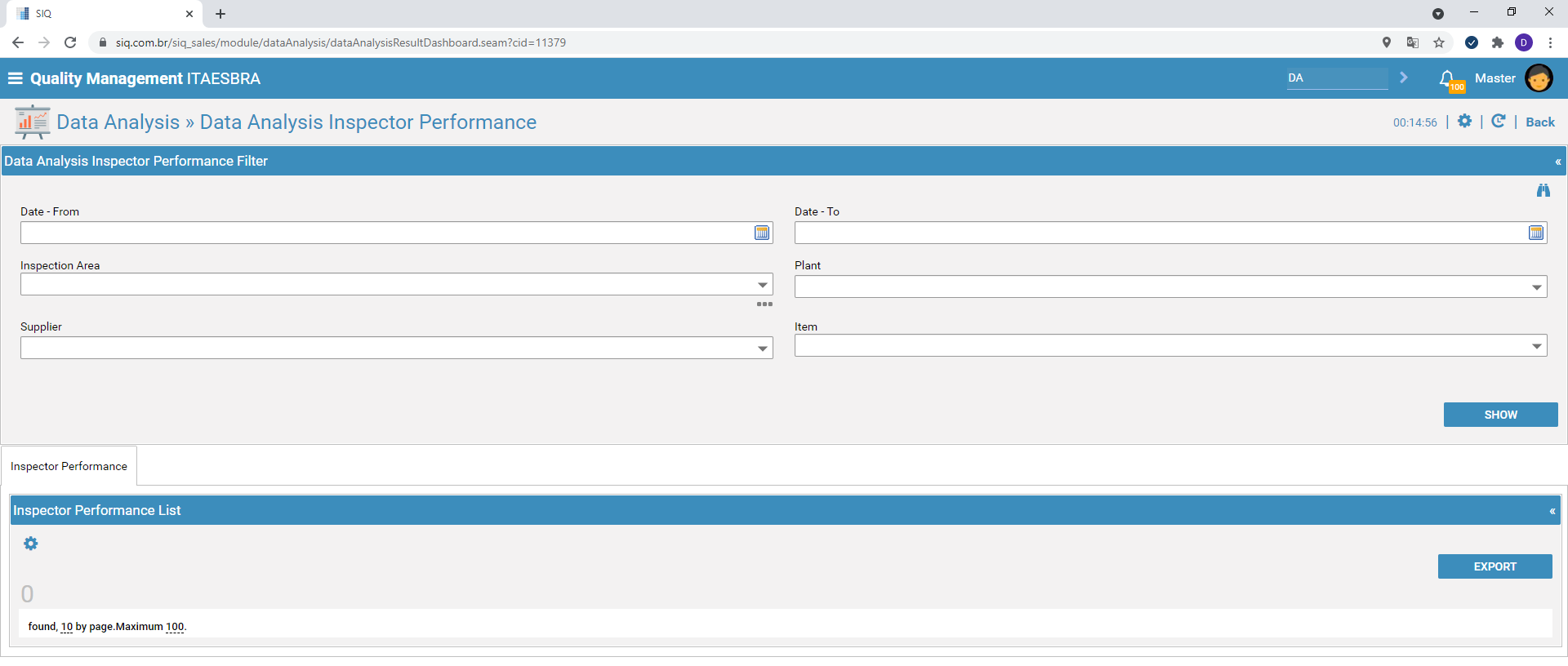Open a new browser tab

[x=220, y=14]
